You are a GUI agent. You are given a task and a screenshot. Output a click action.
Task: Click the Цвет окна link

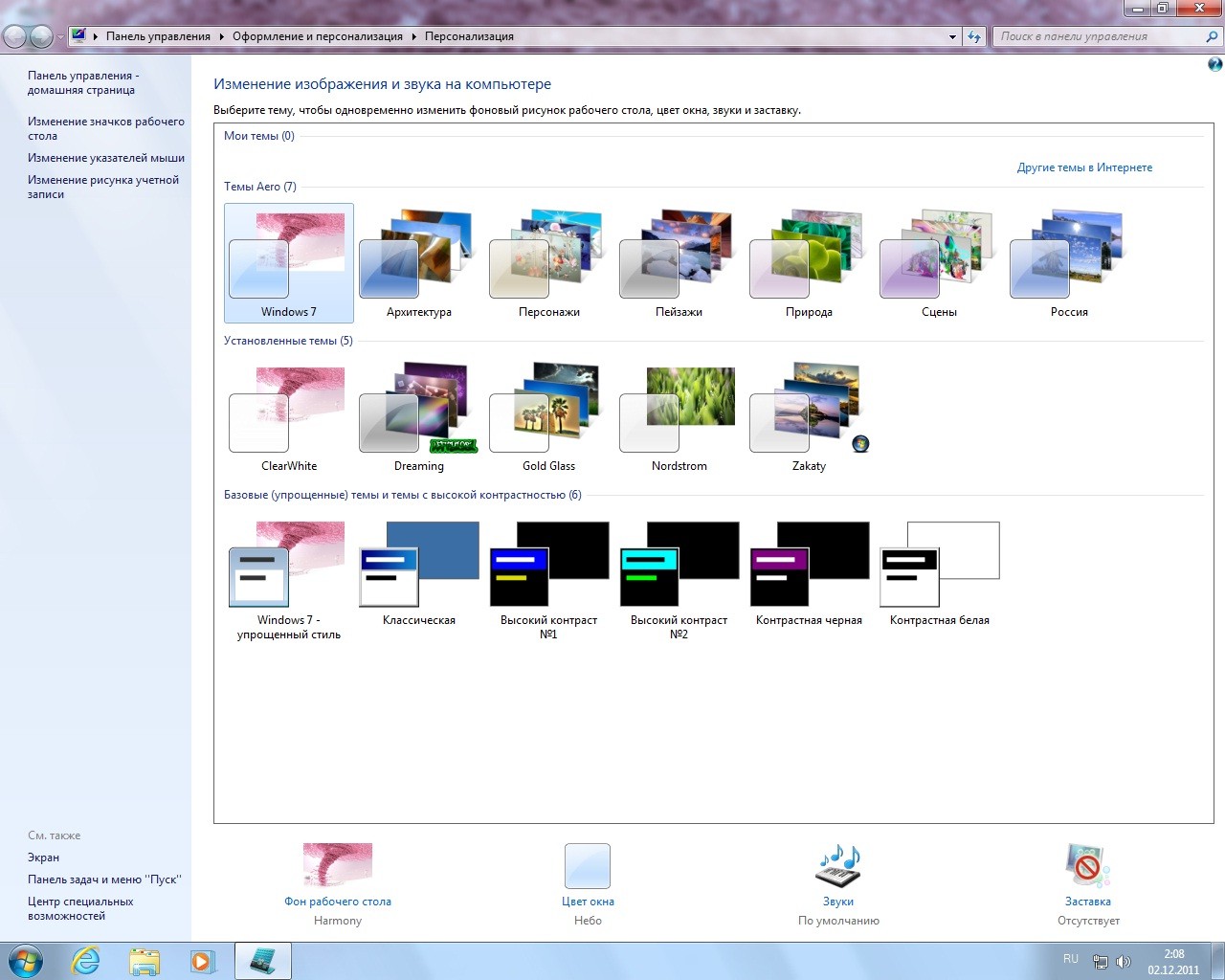coord(588,902)
